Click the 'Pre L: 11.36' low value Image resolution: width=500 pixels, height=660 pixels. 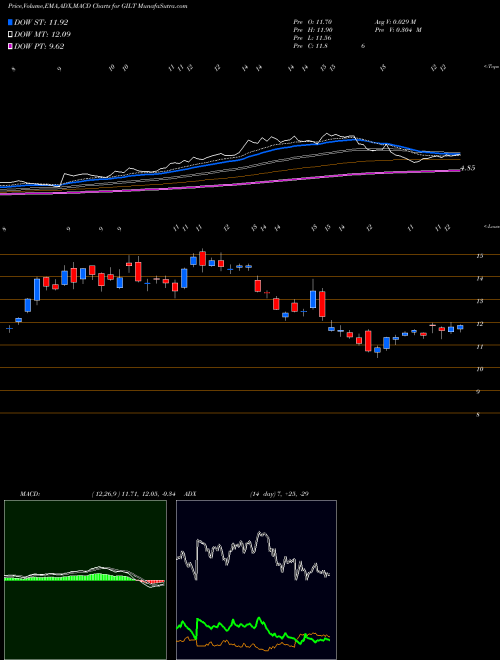click(313, 38)
